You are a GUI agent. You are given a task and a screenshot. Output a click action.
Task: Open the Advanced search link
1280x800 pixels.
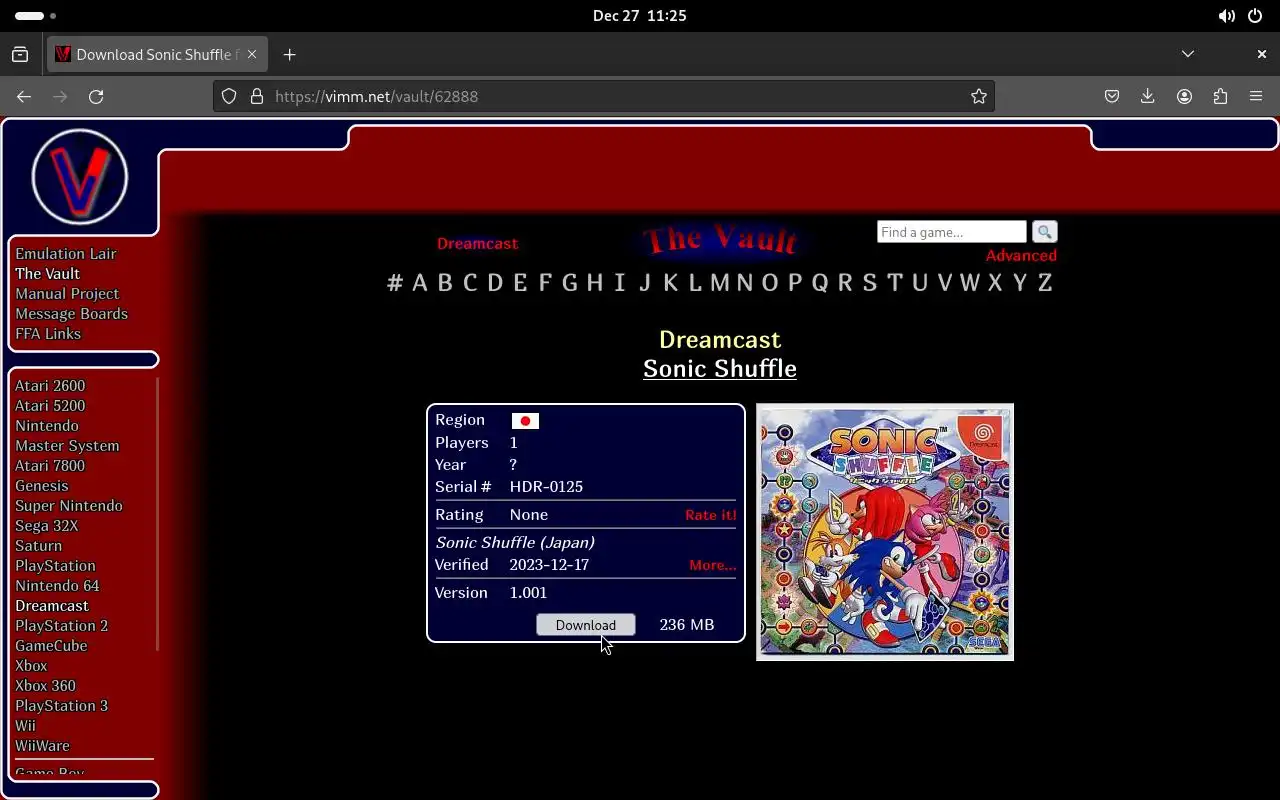tap(1021, 256)
